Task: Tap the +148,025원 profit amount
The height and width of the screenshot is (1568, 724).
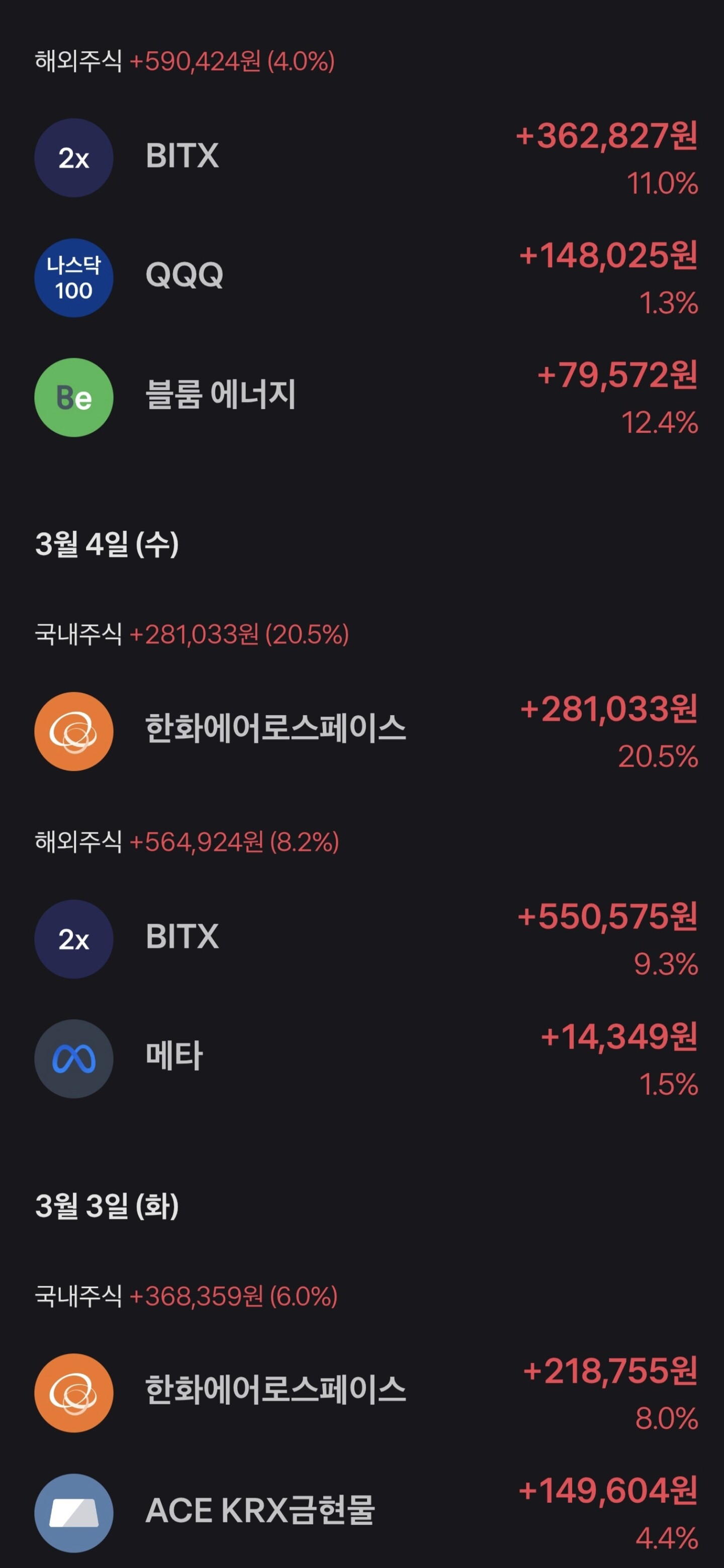Action: [x=608, y=255]
